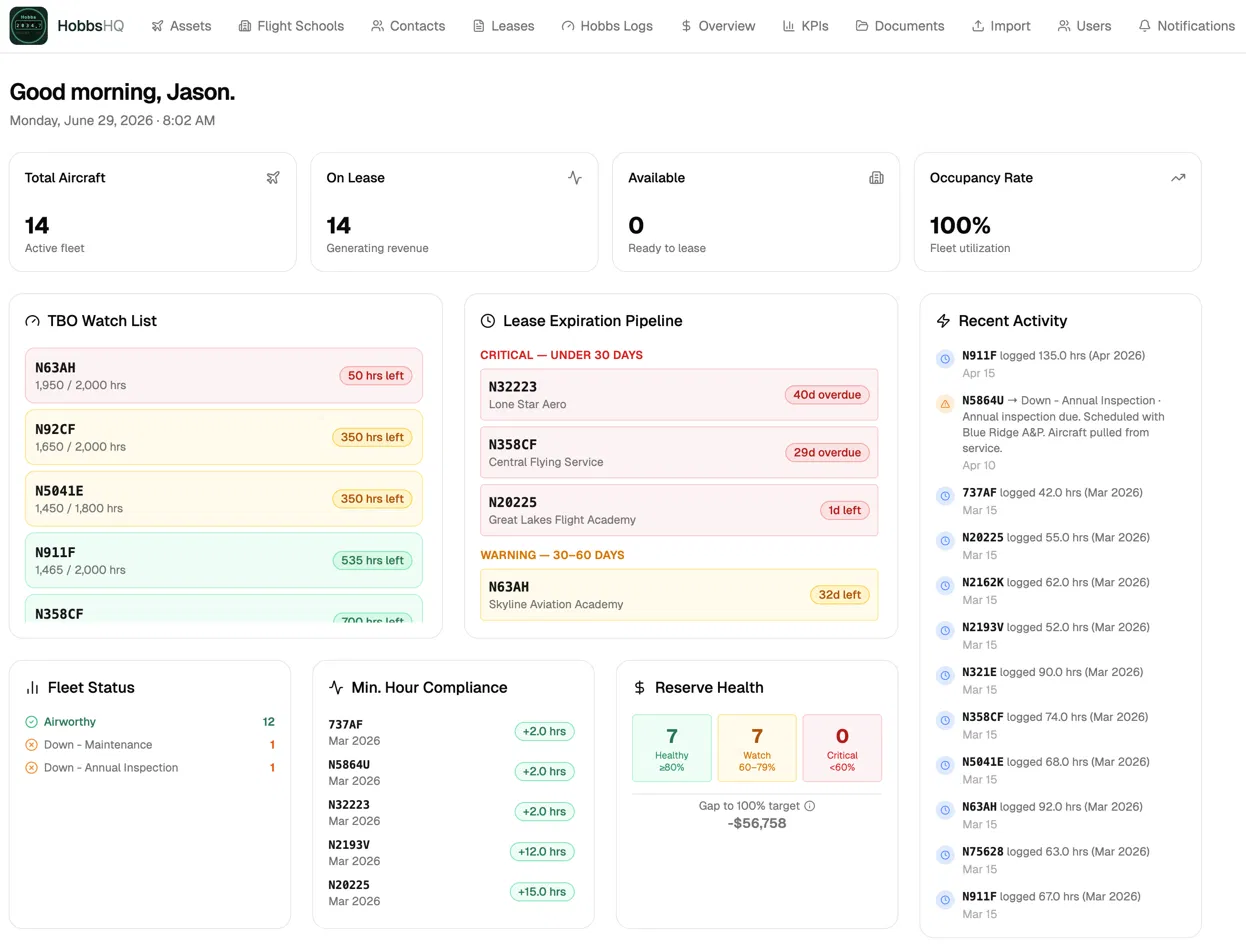Image resolution: width=1246 pixels, height=952 pixels.
Task: Select the Down - Annual Inspection status row
Action: pos(150,768)
